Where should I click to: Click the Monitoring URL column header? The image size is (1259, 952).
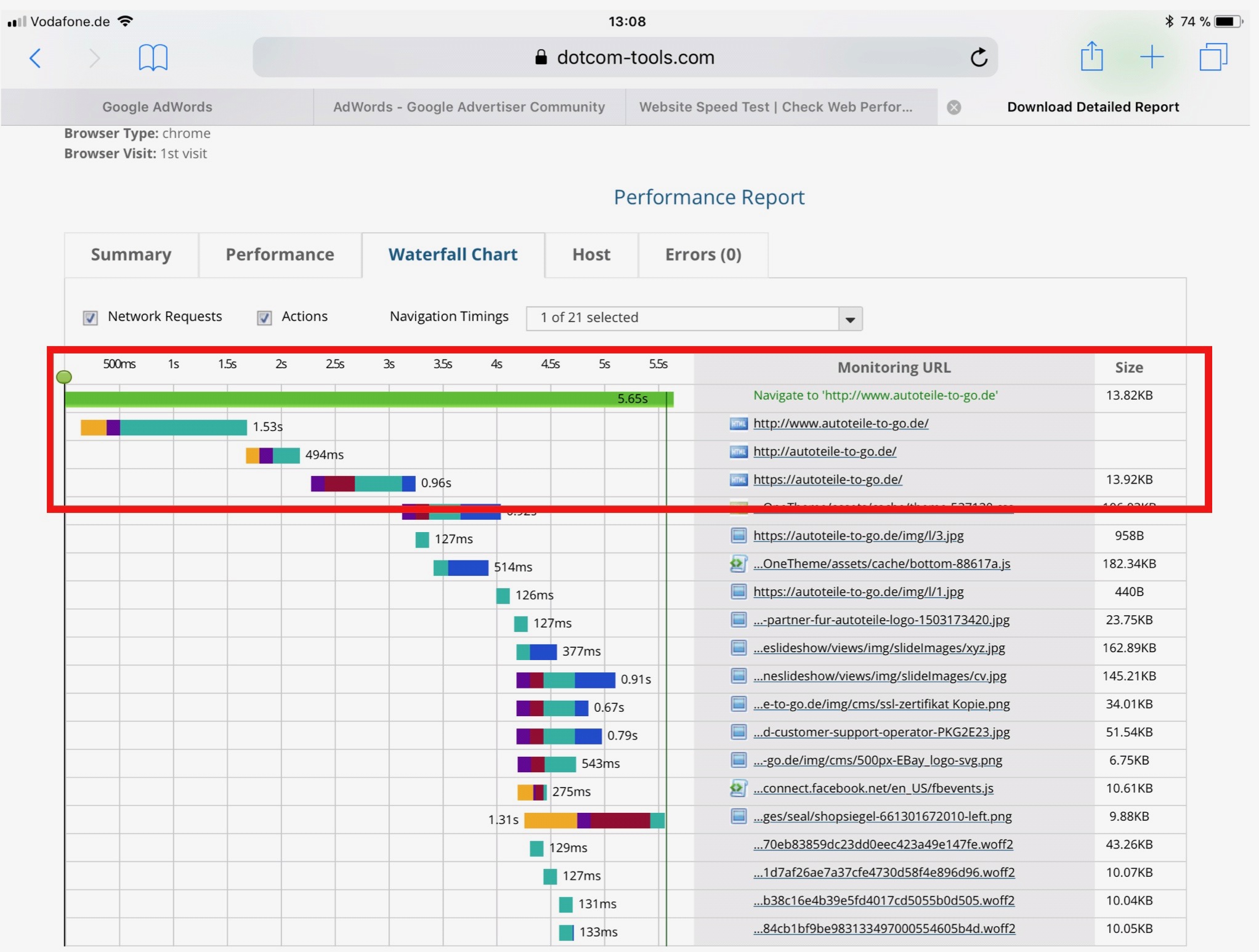(x=894, y=368)
